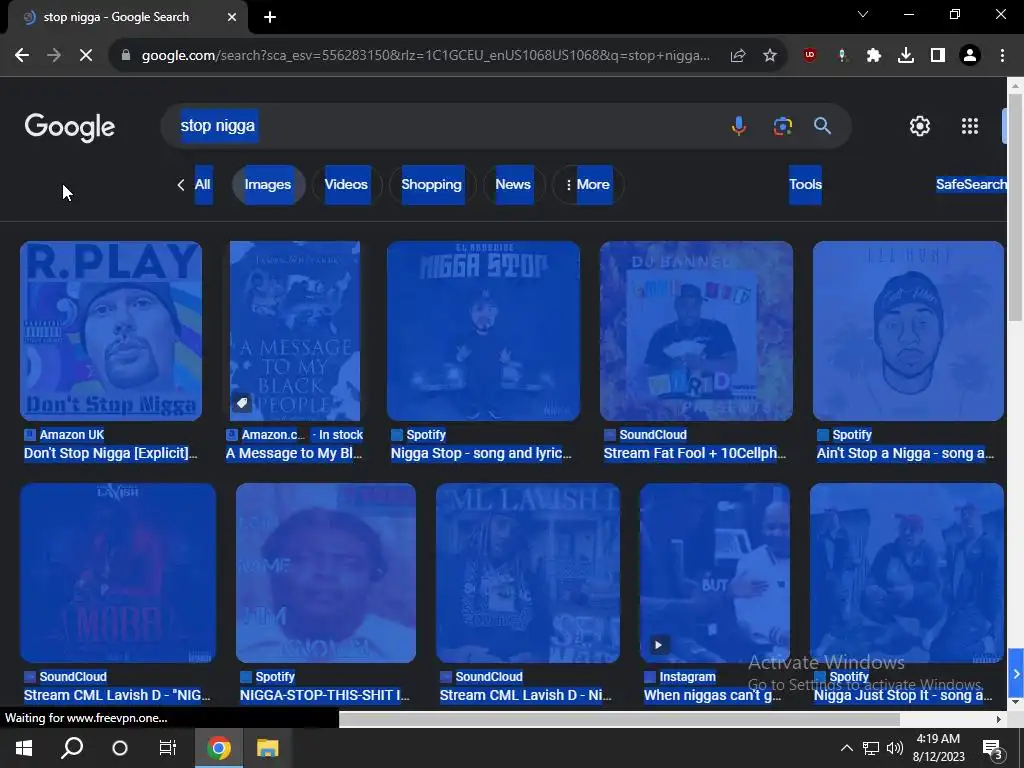Image resolution: width=1024 pixels, height=768 pixels.
Task: Open a new Chrome tab
Action: [x=270, y=17]
